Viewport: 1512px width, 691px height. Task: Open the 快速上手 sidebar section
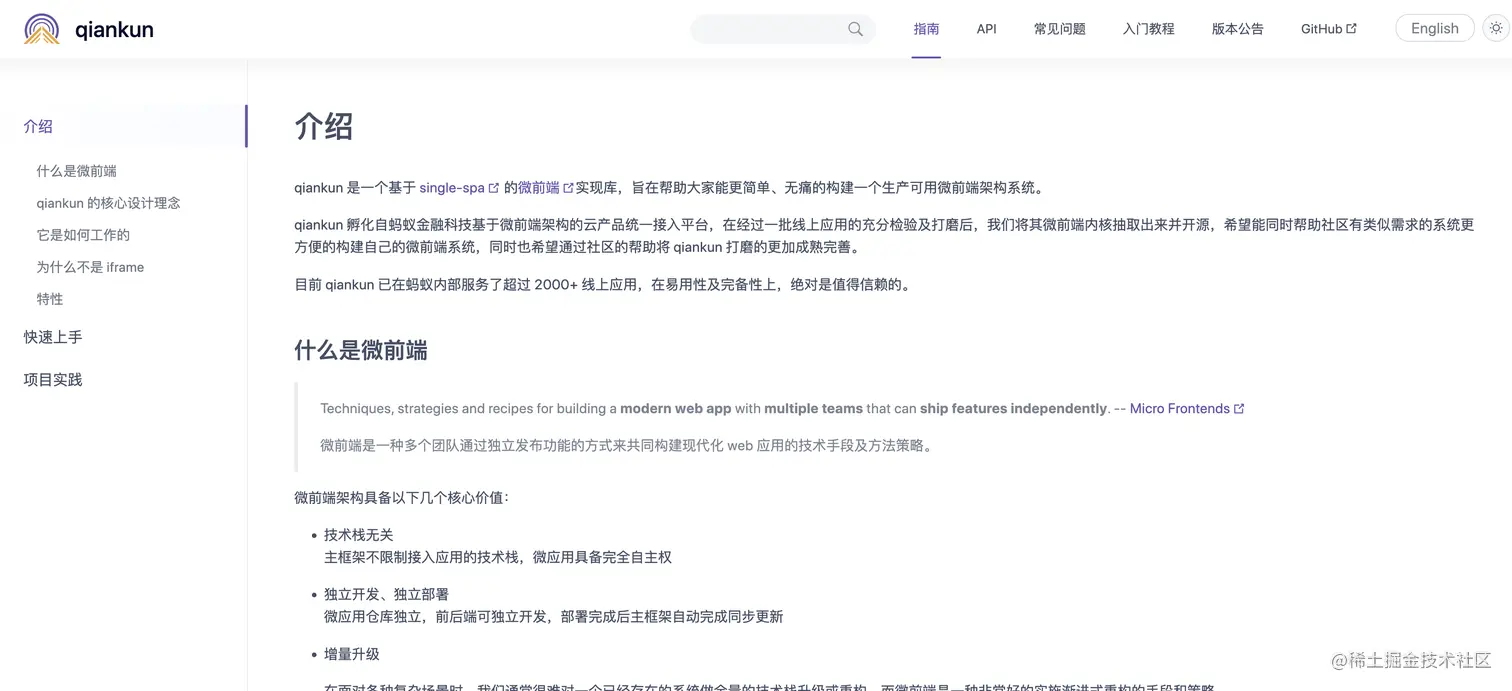pyautogui.click(x=53, y=337)
